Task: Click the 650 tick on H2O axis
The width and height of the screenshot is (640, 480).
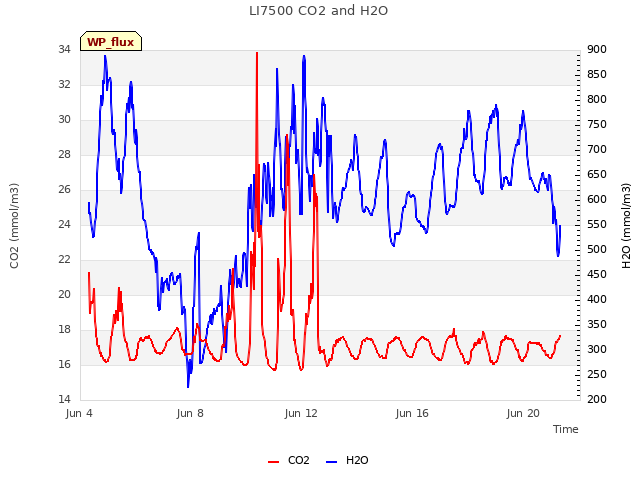Action: (597, 175)
